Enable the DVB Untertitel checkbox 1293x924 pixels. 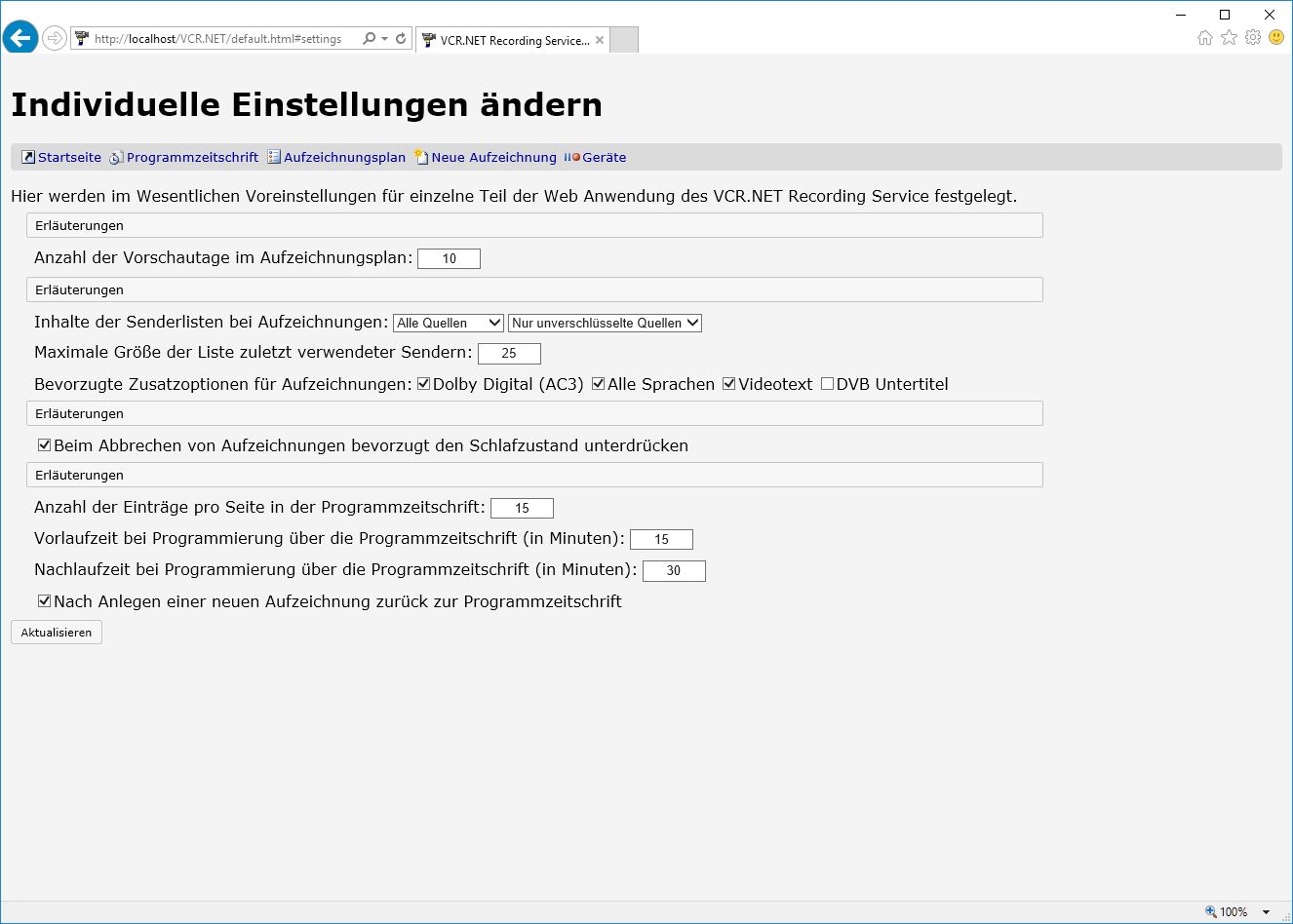[x=828, y=384]
